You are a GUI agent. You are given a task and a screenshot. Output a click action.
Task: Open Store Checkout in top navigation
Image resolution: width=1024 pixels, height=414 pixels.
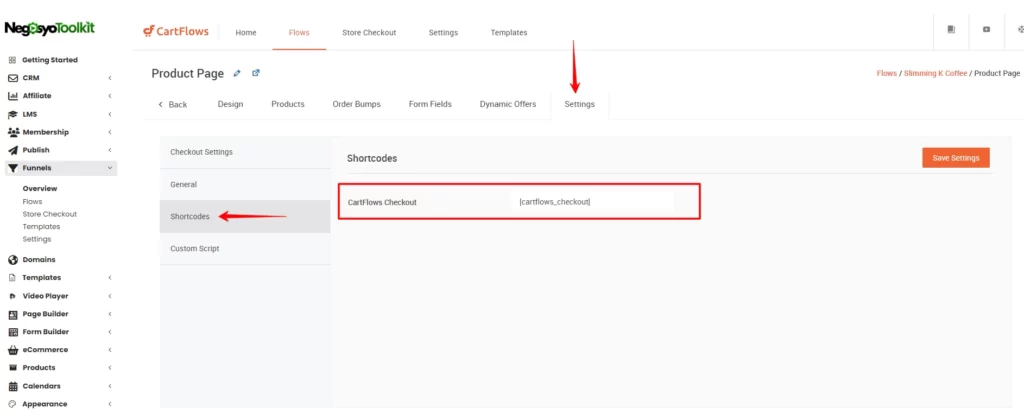(x=369, y=33)
